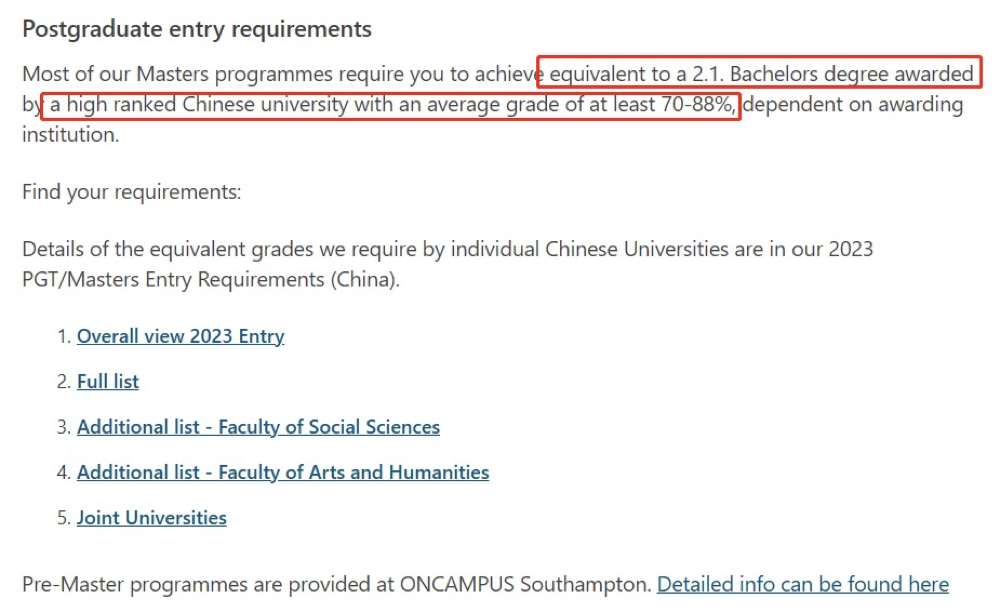This screenshot has width=1000, height=612.
Task: Click list number 4 beside Arts and Humanities list
Action: (63, 472)
